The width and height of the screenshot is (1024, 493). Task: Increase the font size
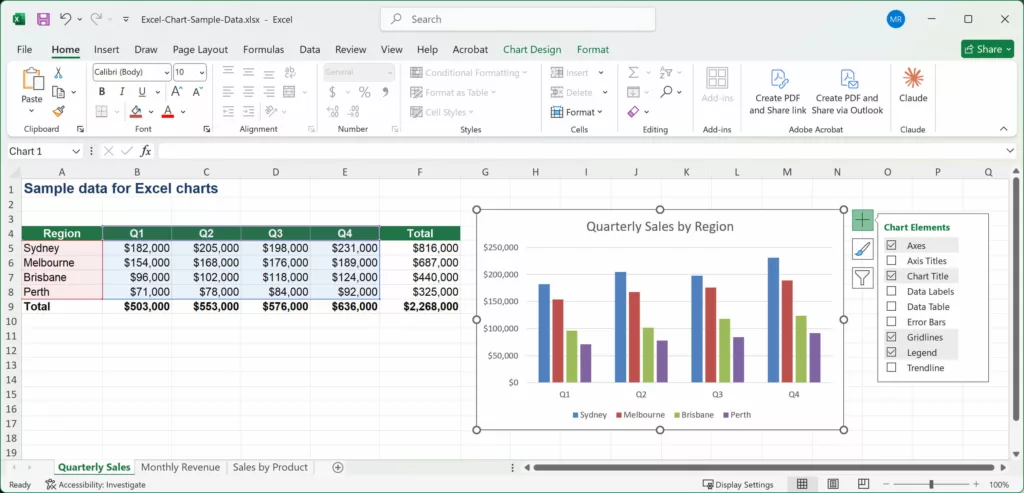pos(177,92)
